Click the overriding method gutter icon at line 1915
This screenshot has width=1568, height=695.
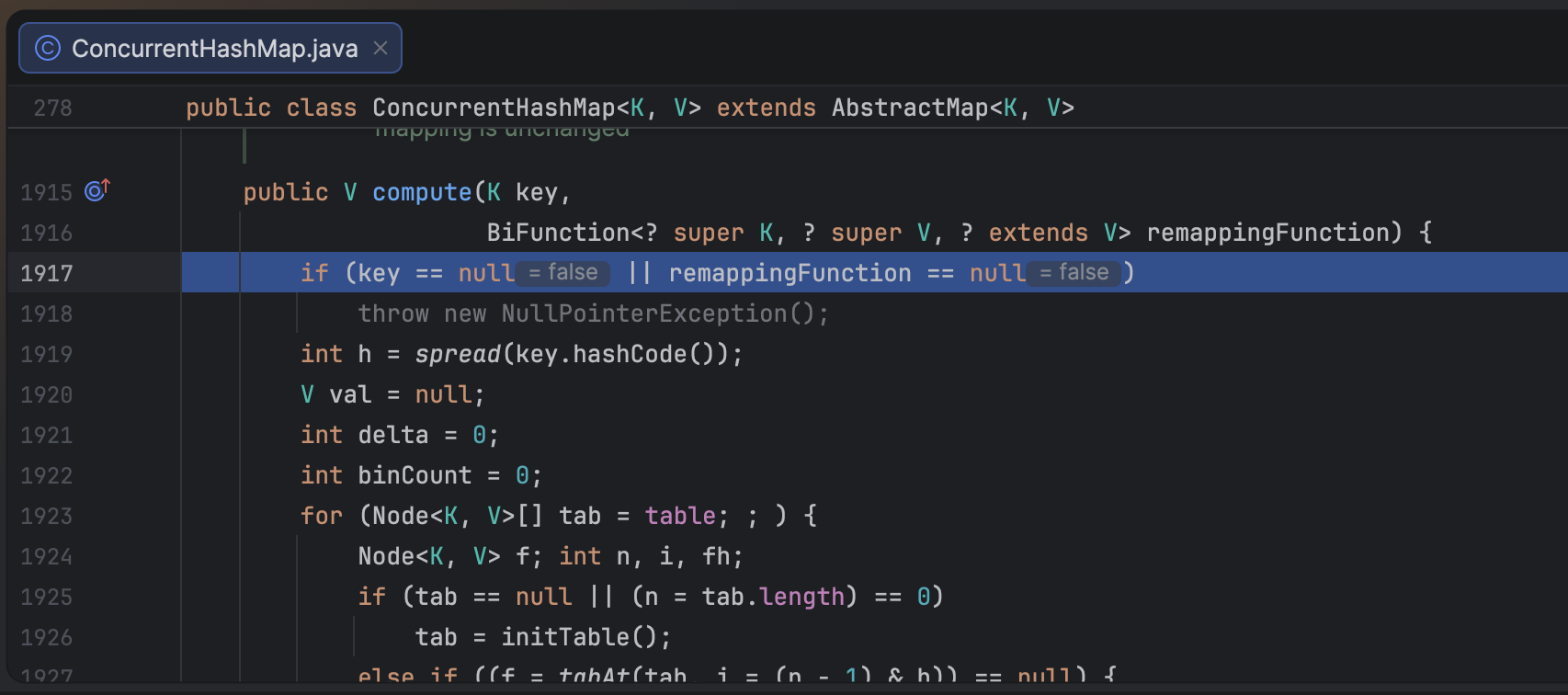97,190
